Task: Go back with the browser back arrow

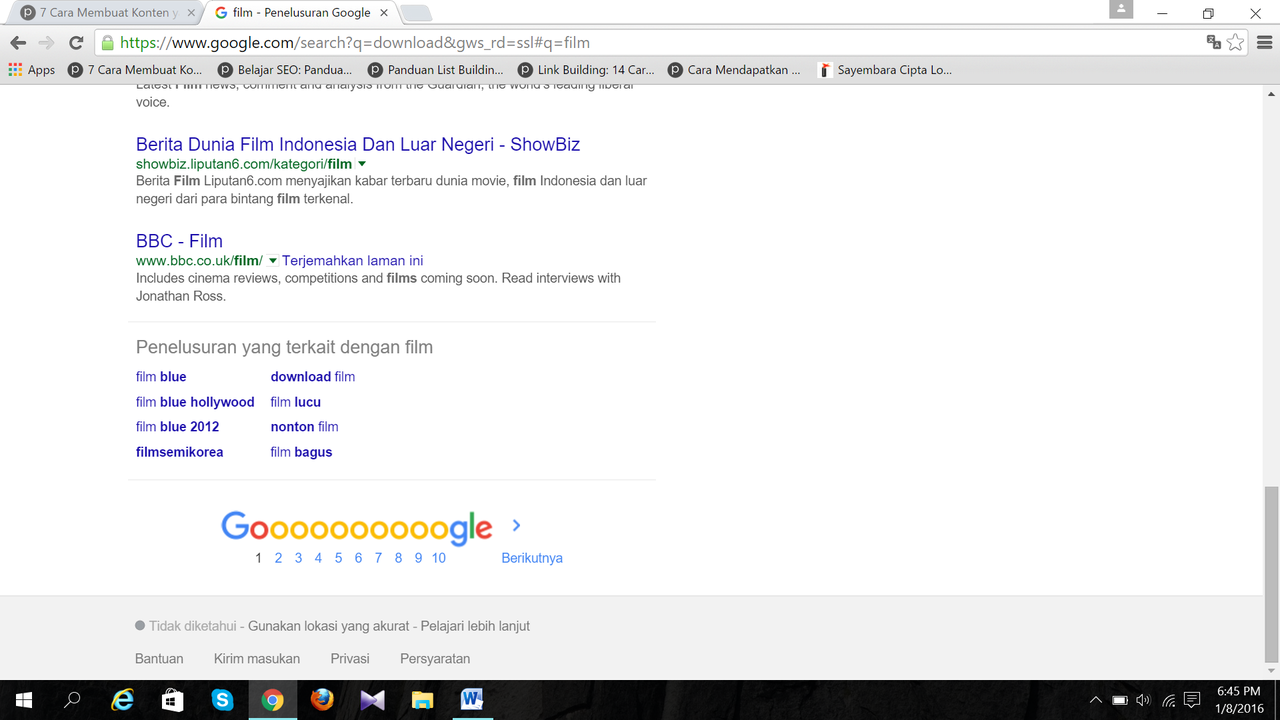Action: click(18, 43)
